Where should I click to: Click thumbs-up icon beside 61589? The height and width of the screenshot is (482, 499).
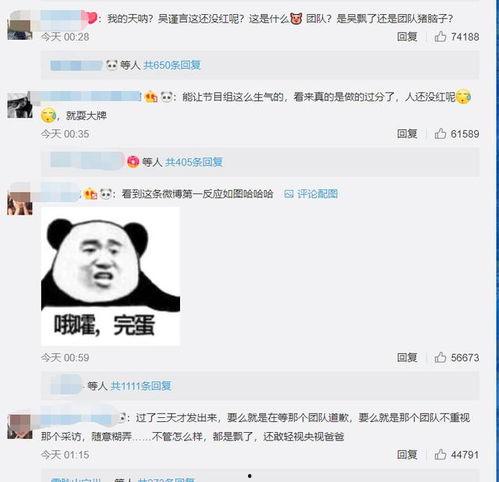pos(440,134)
